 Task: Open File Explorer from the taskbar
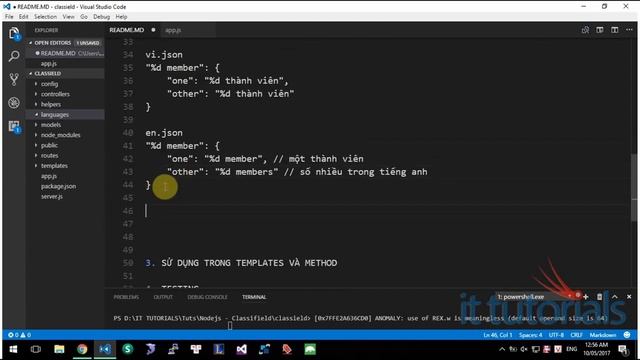point(59,349)
